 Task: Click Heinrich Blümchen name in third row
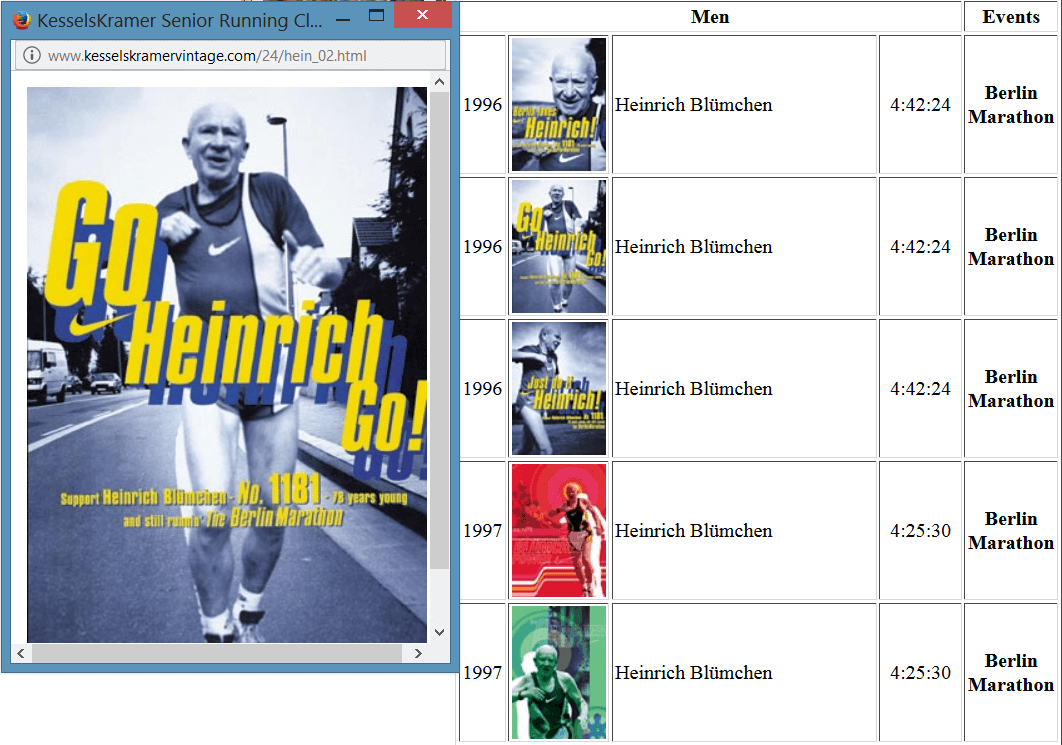[x=694, y=389]
